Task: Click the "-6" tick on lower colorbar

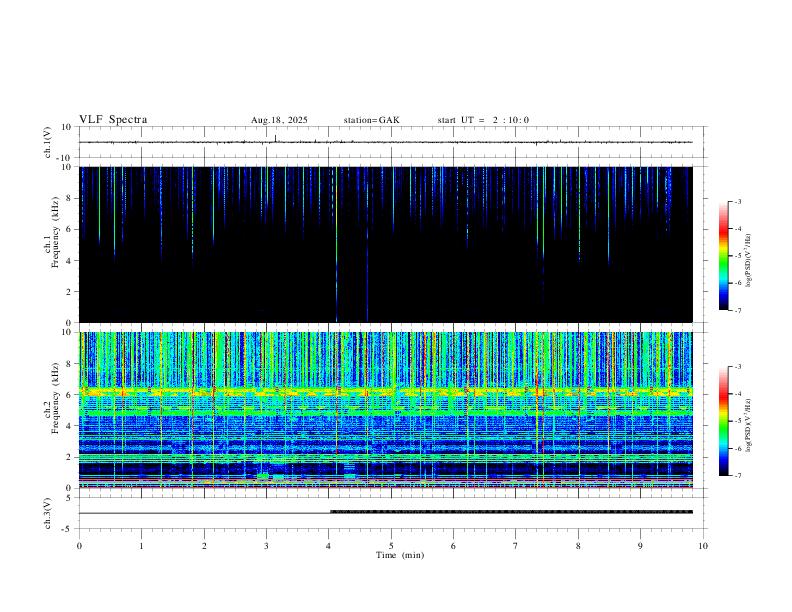Action: tap(737, 448)
